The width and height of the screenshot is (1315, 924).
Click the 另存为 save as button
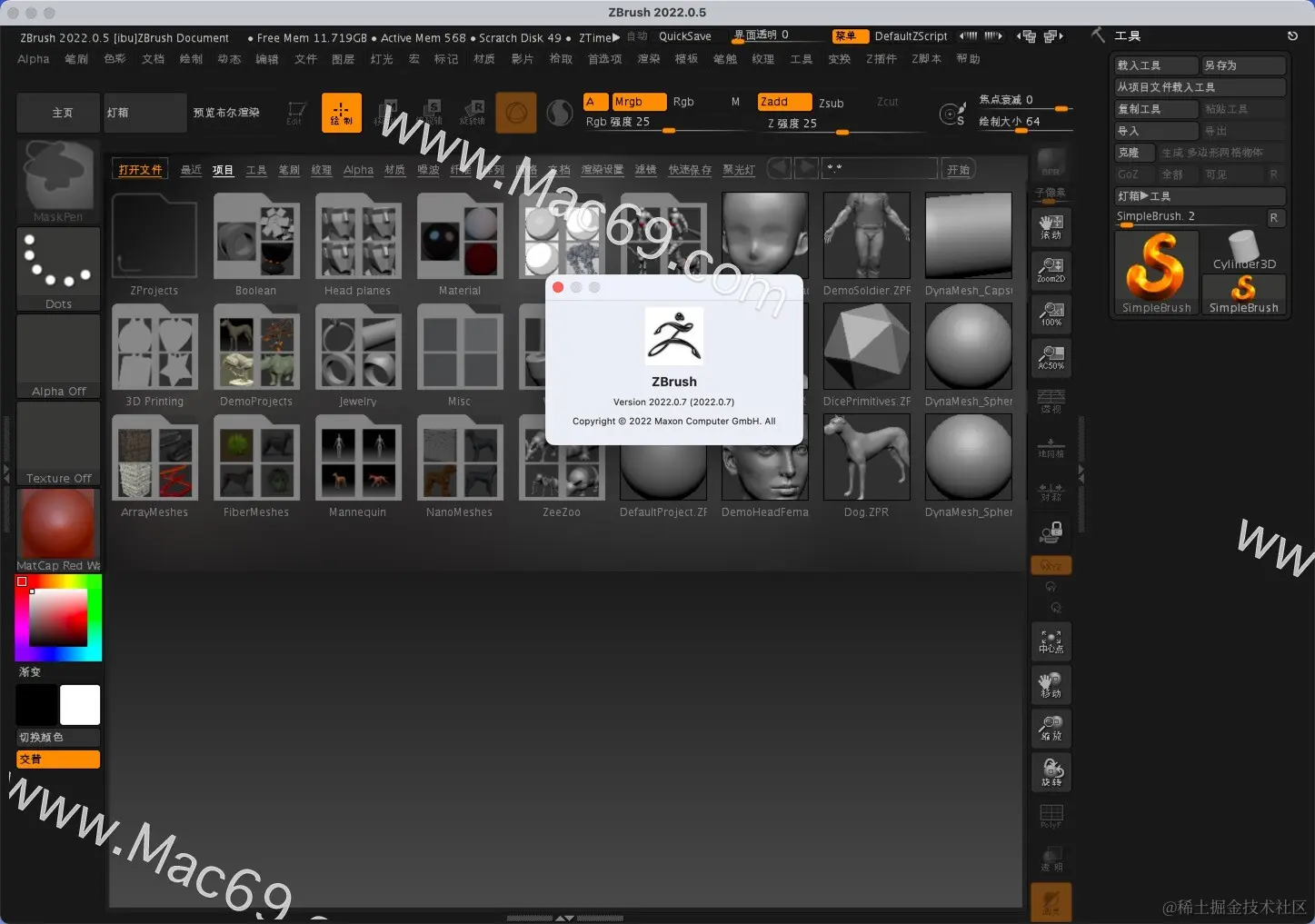click(1243, 65)
